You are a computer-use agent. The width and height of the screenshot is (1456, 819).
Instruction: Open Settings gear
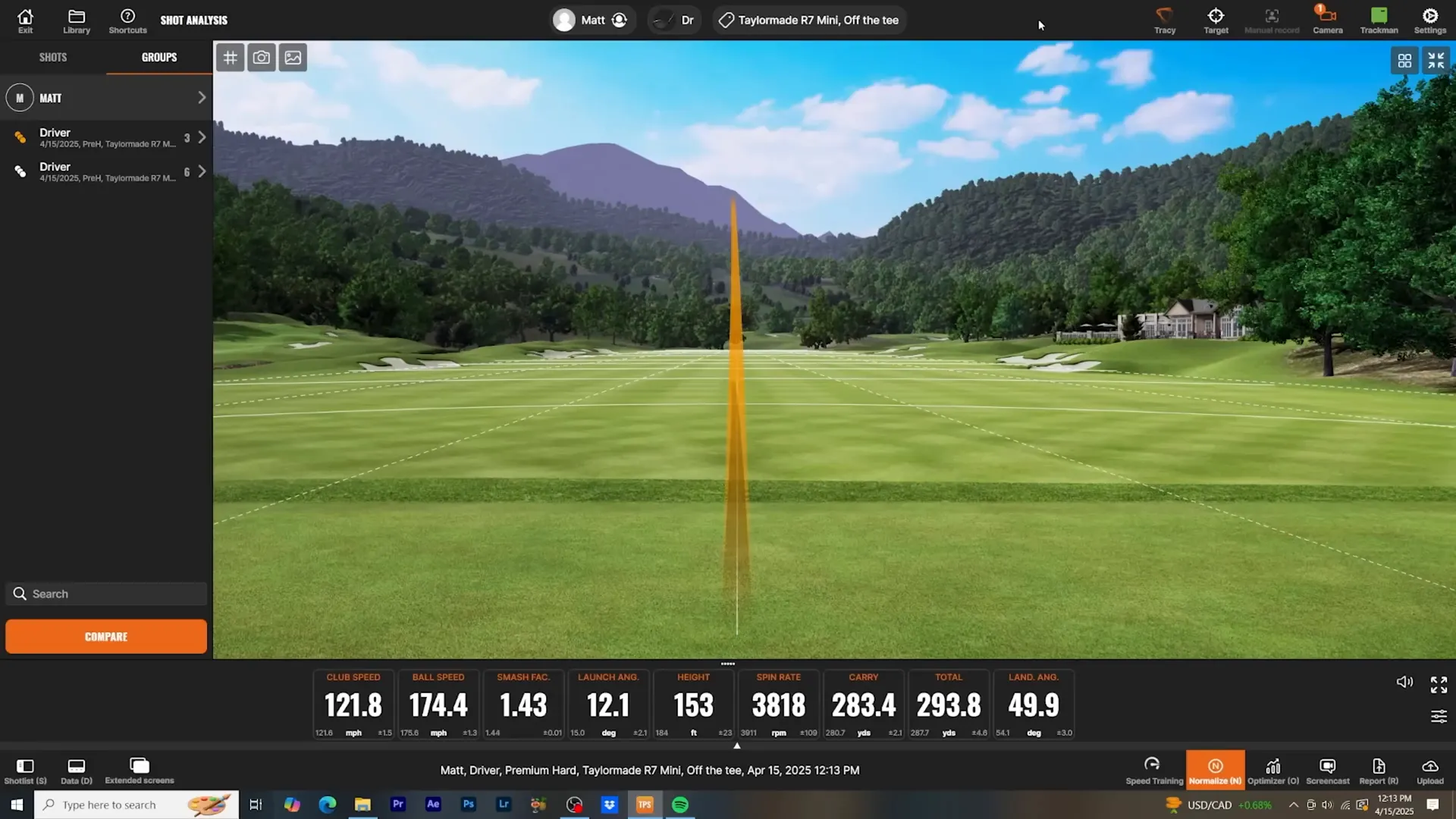(1429, 20)
